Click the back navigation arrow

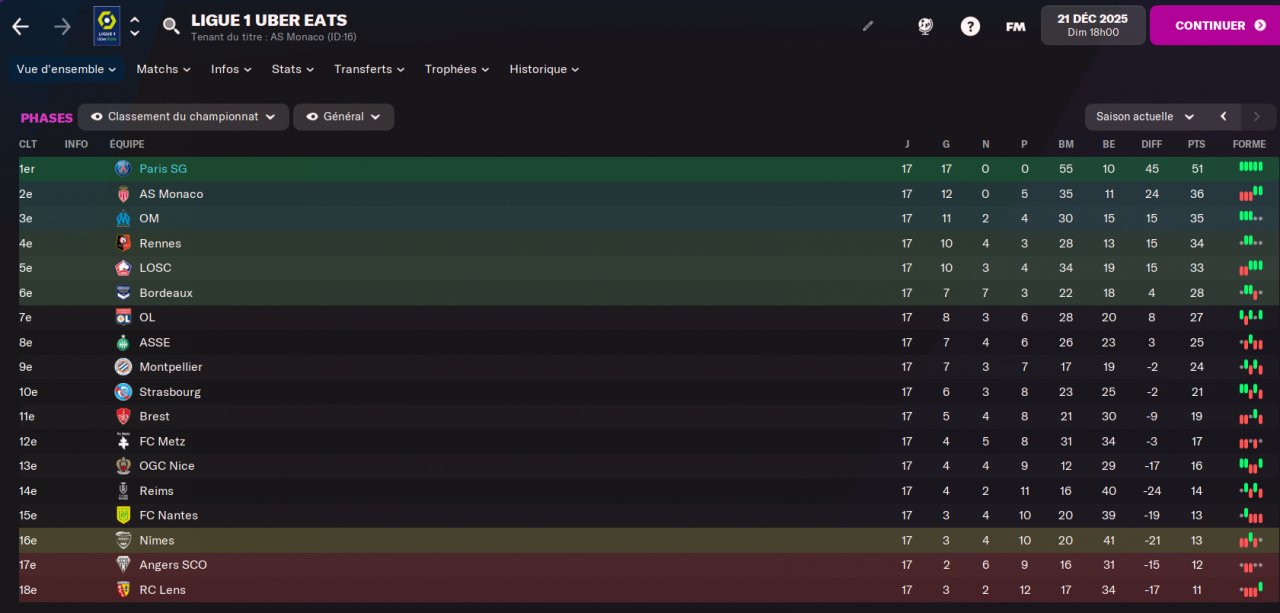[x=20, y=27]
